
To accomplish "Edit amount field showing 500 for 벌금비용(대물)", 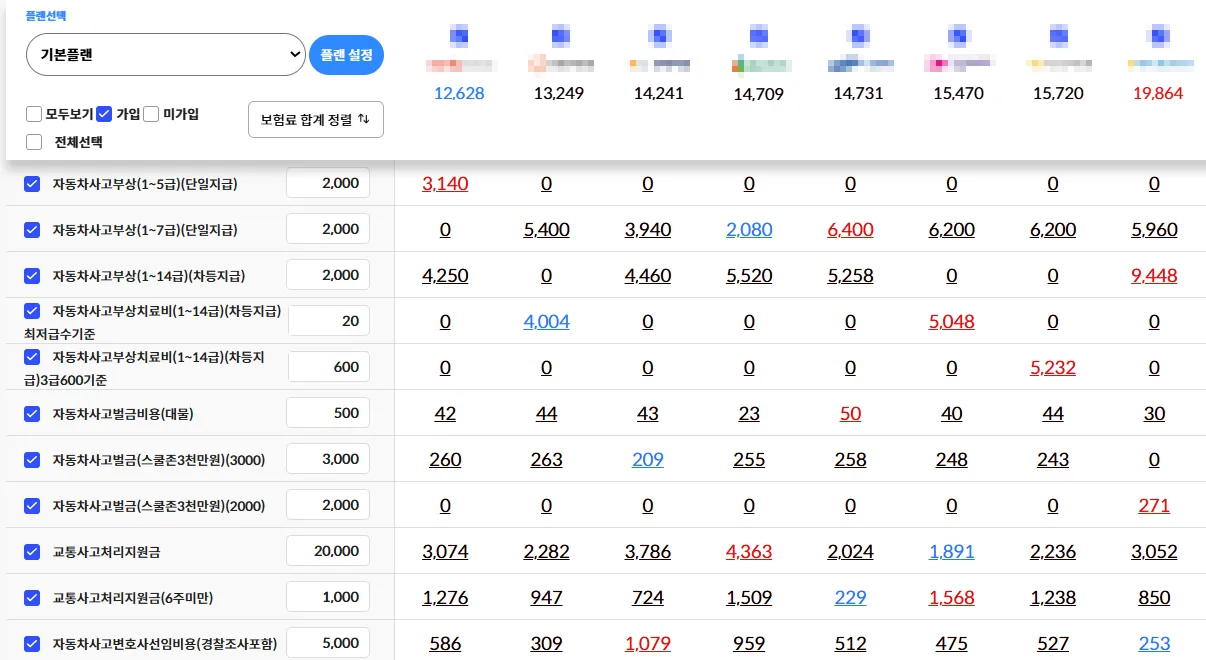I will tap(328, 413).
